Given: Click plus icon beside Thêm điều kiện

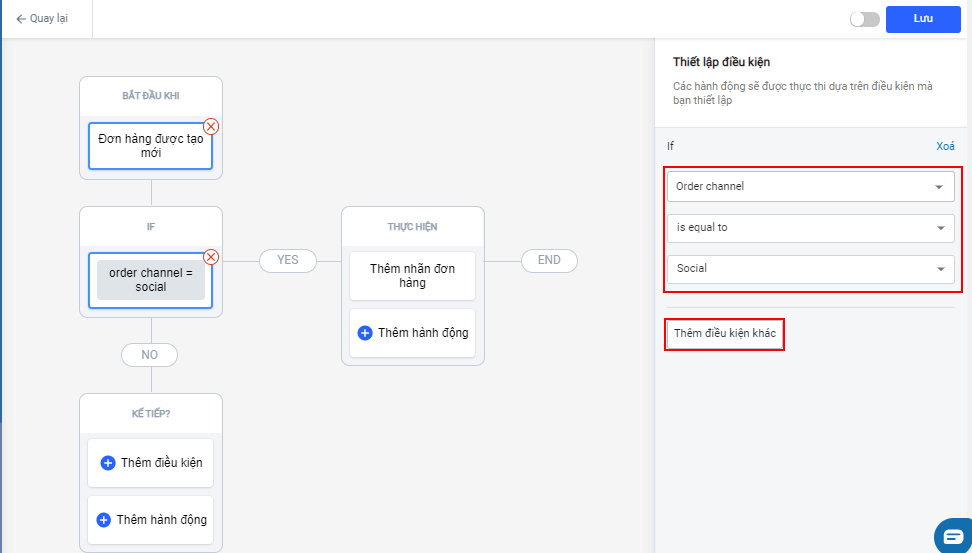Looking at the screenshot, I should coord(108,463).
